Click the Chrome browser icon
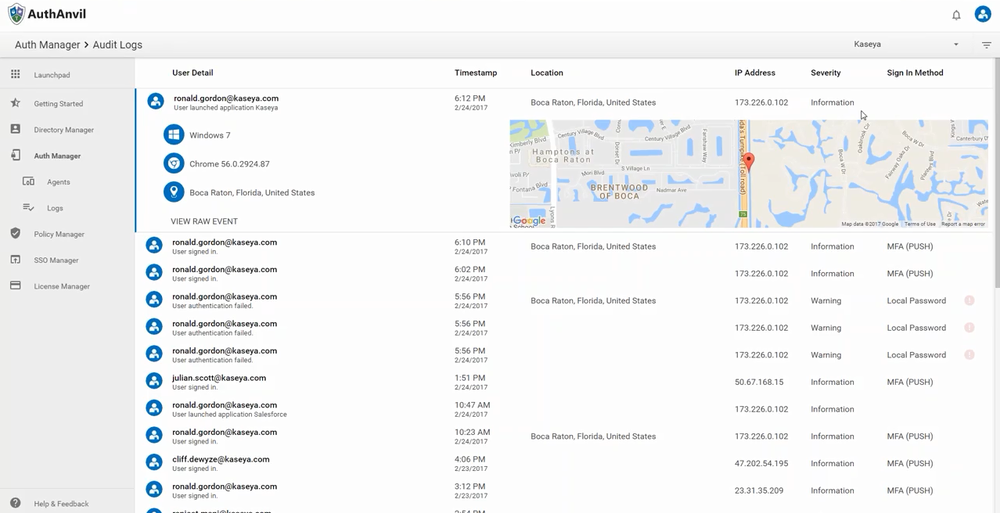Image resolution: width=1000 pixels, height=513 pixels. pos(173,163)
